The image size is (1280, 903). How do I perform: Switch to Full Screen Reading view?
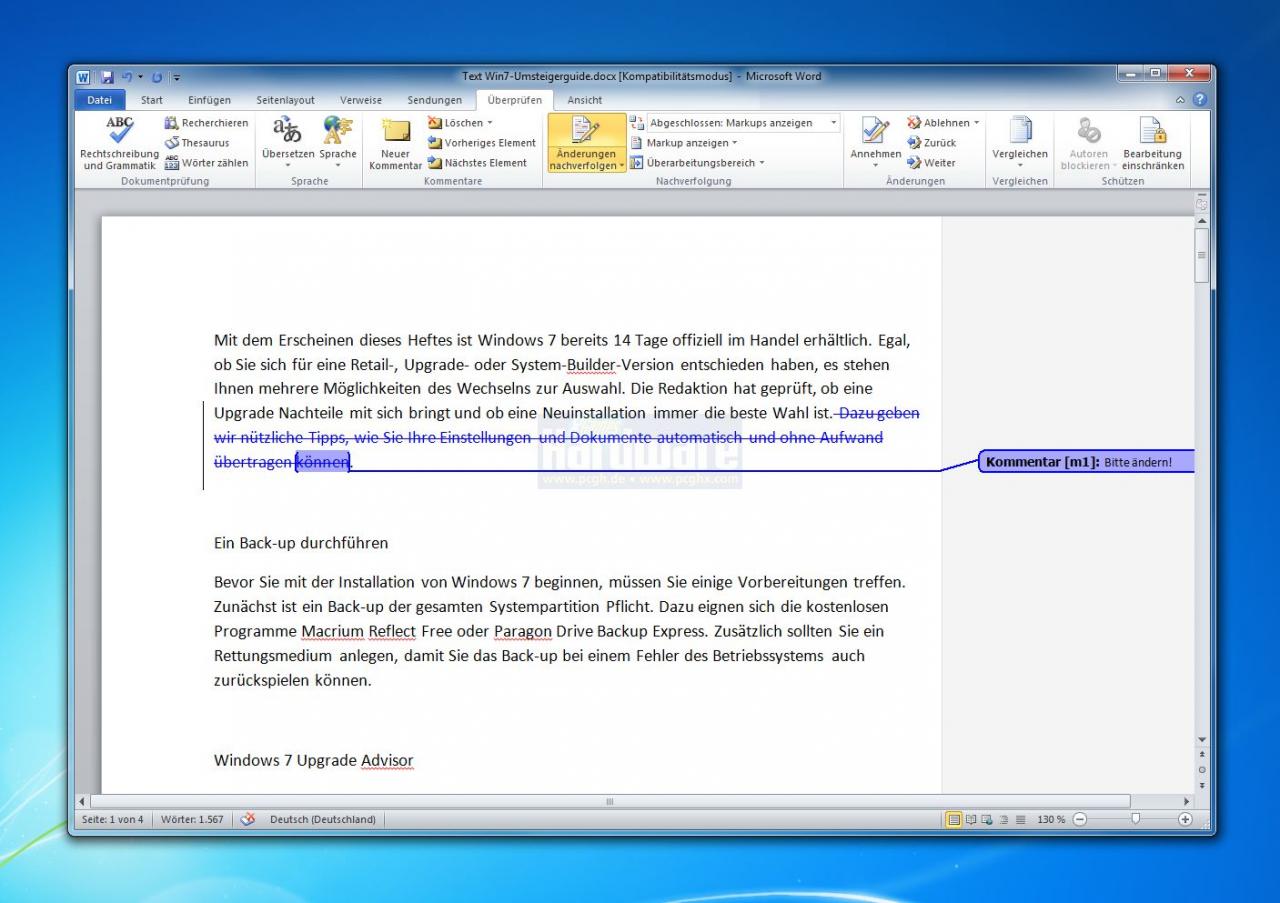(x=971, y=819)
